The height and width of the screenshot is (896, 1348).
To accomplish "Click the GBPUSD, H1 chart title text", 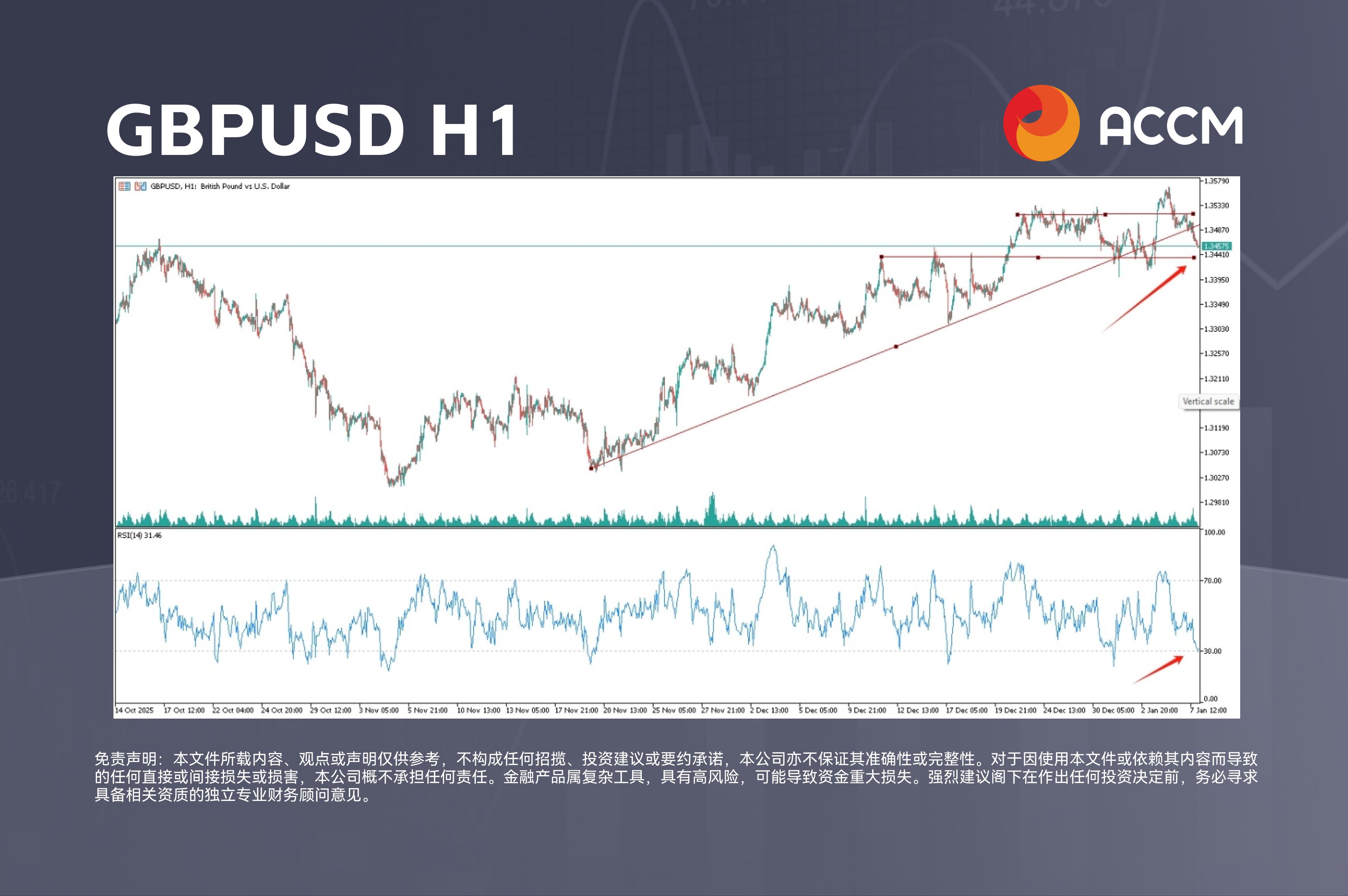I will point(219,186).
